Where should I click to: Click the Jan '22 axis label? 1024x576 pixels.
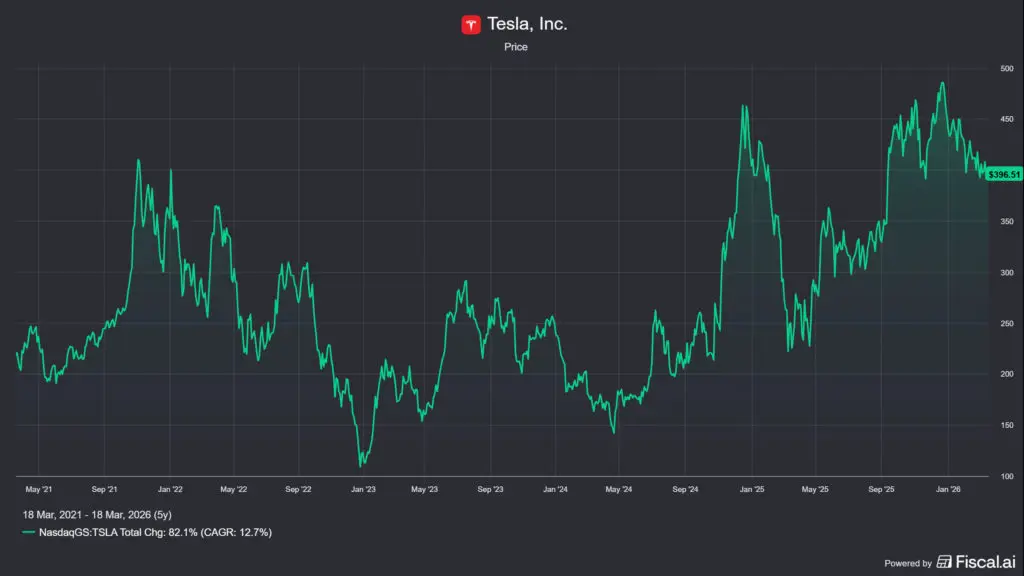(170, 489)
